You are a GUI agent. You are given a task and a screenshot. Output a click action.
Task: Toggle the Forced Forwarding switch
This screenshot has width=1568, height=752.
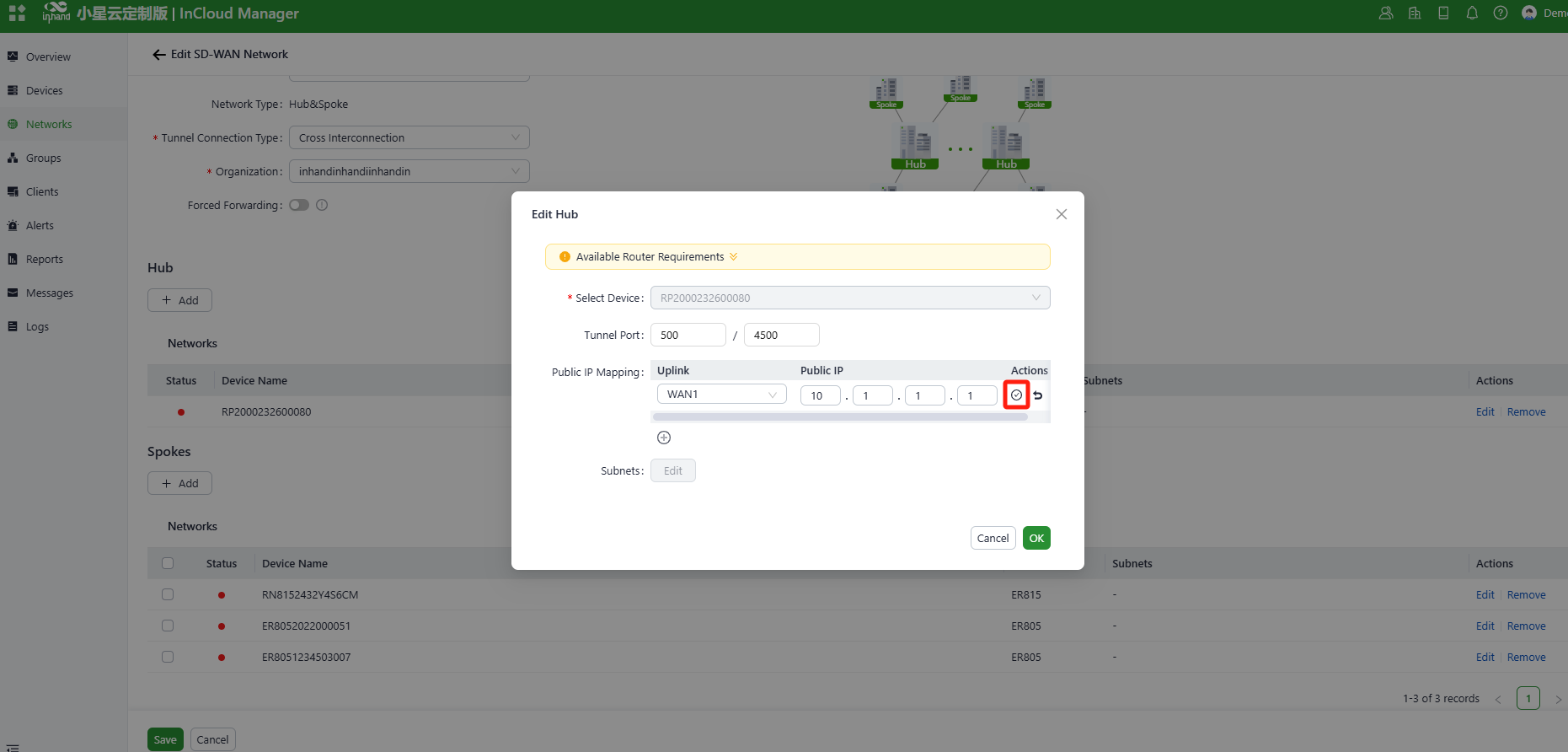click(299, 205)
